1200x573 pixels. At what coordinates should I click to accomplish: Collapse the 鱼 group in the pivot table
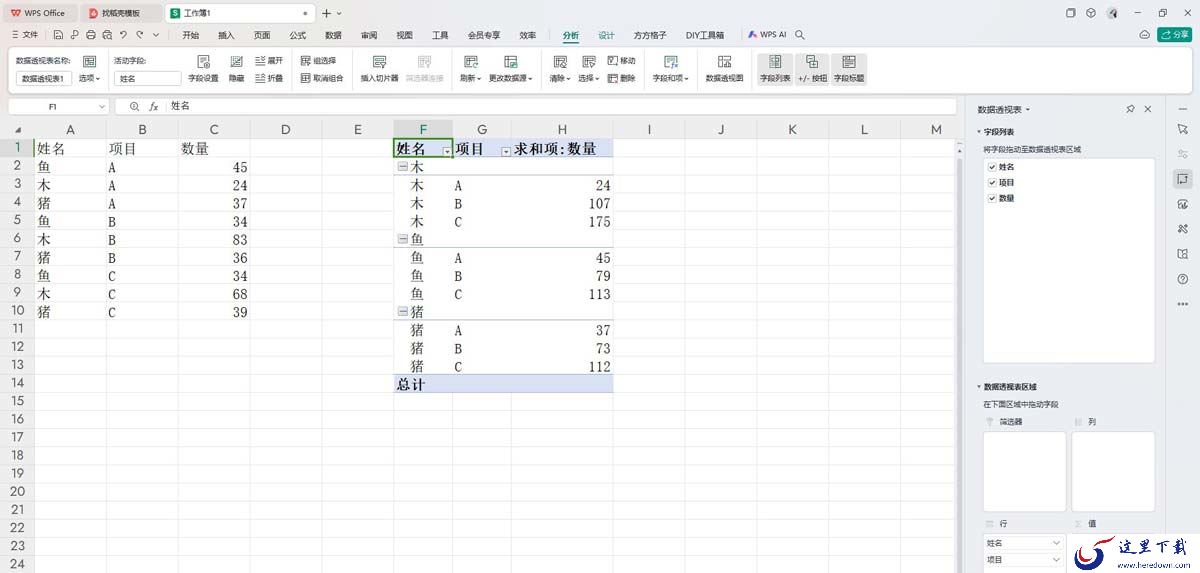(403, 240)
